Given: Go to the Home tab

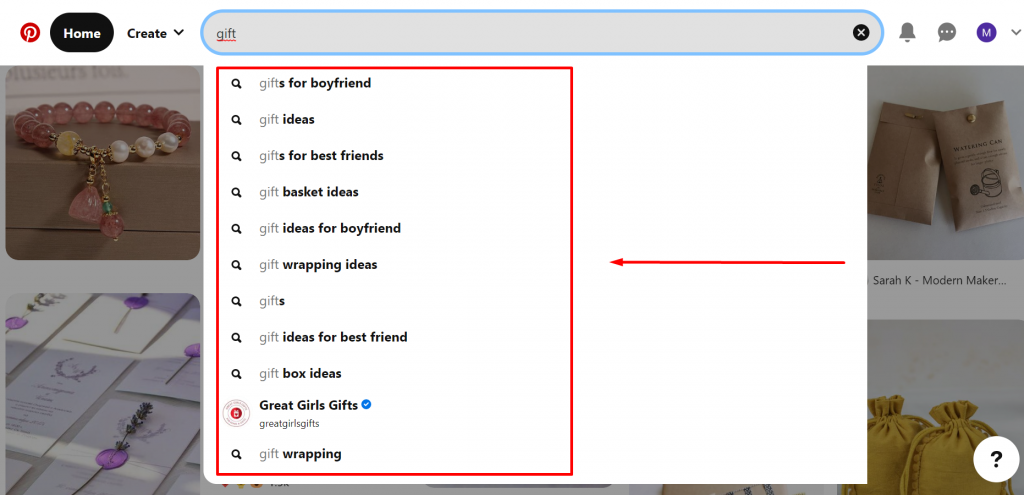Looking at the screenshot, I should pyautogui.click(x=82, y=33).
